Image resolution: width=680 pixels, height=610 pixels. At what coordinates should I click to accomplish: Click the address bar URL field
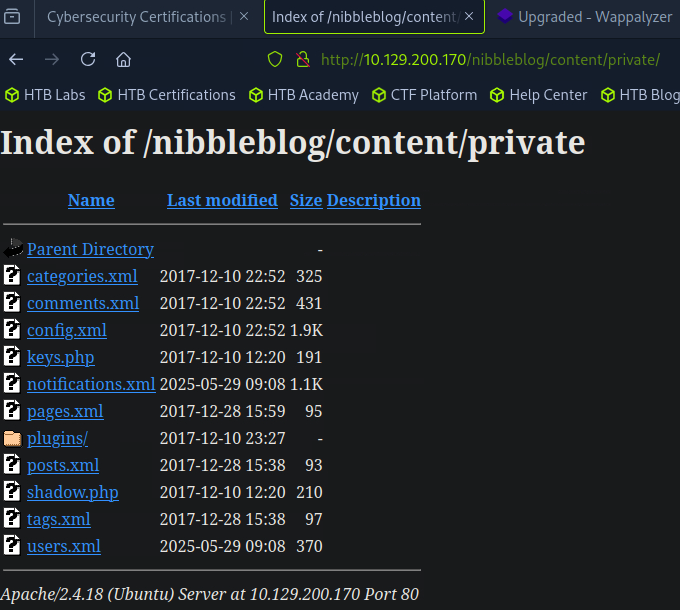(490, 59)
